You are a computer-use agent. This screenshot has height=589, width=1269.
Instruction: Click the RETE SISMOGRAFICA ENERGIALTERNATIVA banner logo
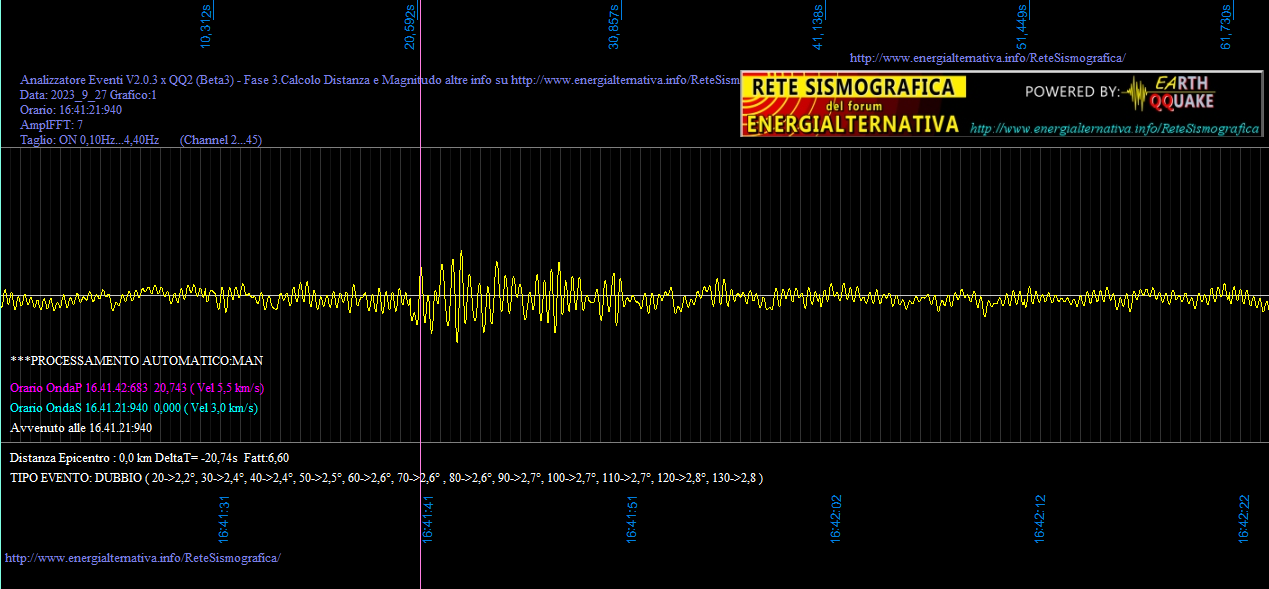coord(853,104)
